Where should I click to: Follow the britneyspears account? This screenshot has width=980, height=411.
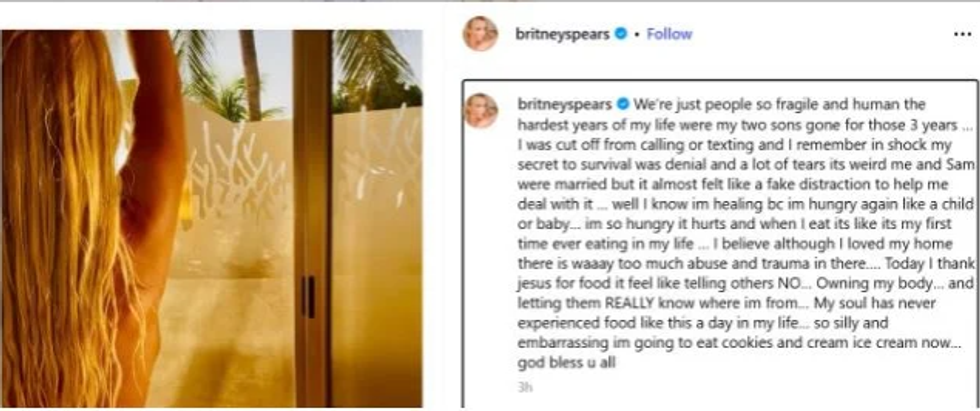pyautogui.click(x=669, y=34)
